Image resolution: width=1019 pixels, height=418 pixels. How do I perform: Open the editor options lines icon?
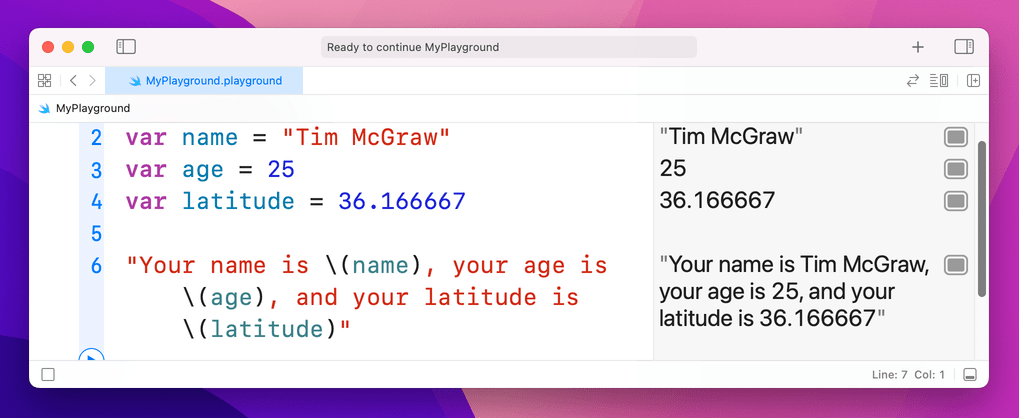tap(938, 81)
